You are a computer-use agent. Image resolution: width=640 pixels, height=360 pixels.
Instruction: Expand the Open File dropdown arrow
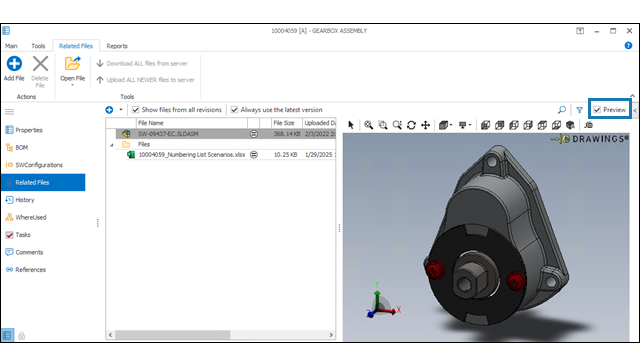point(73,85)
